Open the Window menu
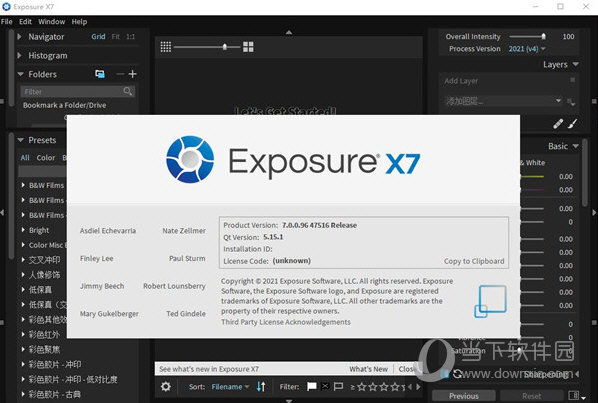 coord(51,22)
